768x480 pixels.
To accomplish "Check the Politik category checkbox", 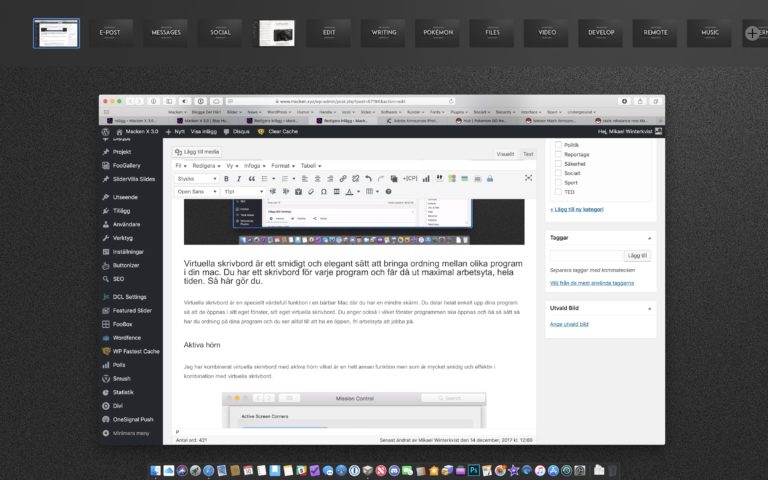I will click(557, 144).
